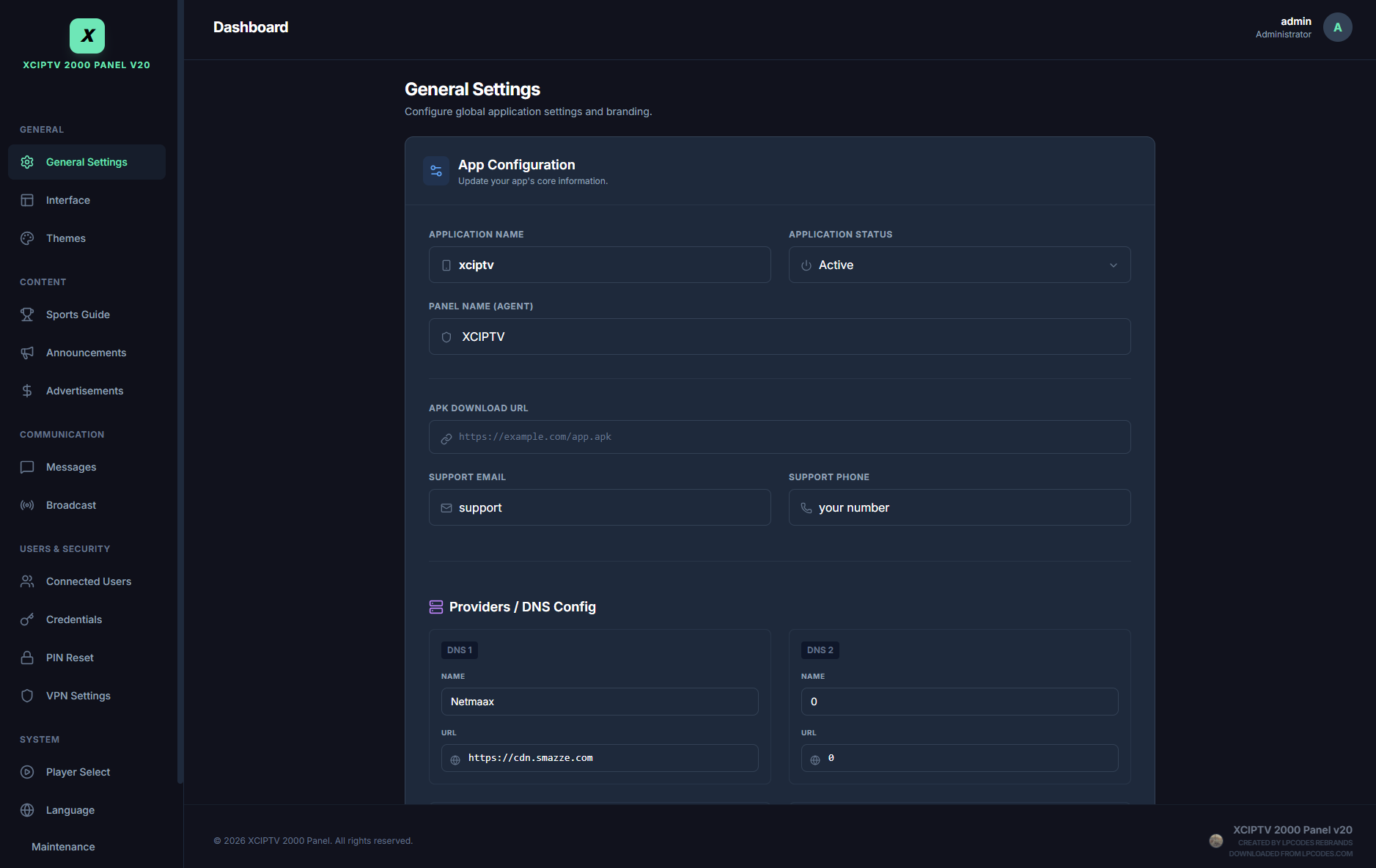
Task: Click the Sports Guide trophy icon
Action: [x=27, y=315]
